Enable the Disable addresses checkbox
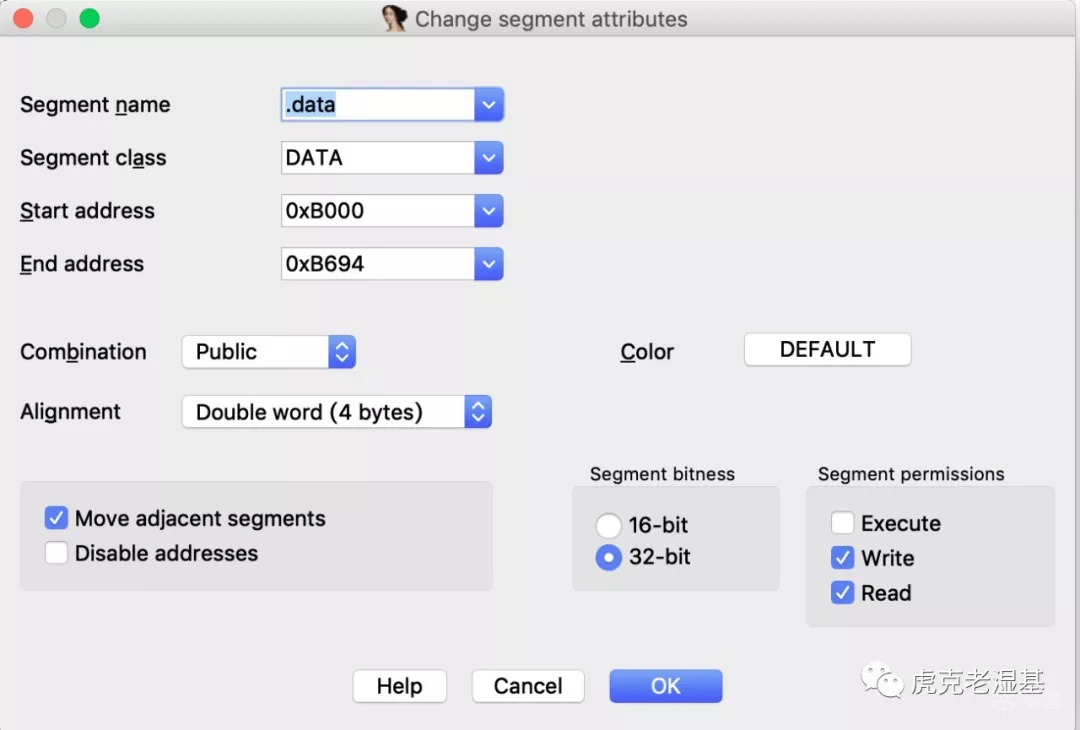This screenshot has width=1080, height=730. pyautogui.click(x=56, y=553)
